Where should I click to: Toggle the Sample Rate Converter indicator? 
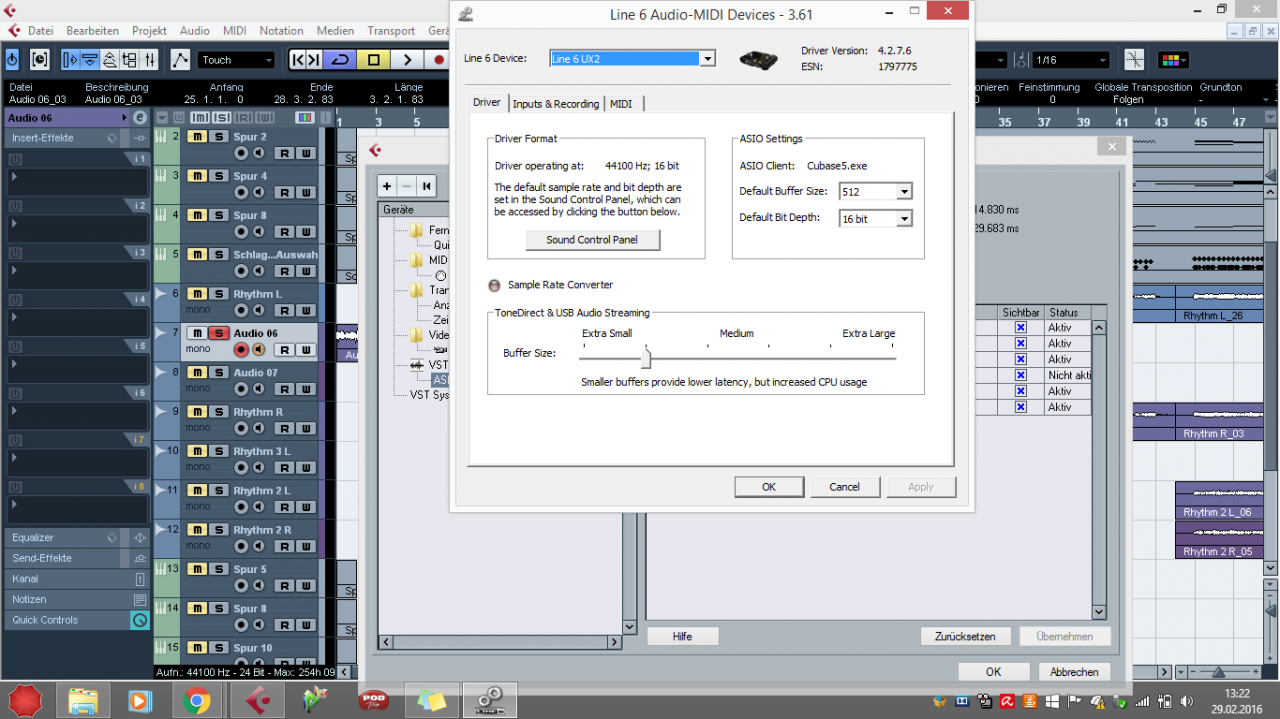494,285
